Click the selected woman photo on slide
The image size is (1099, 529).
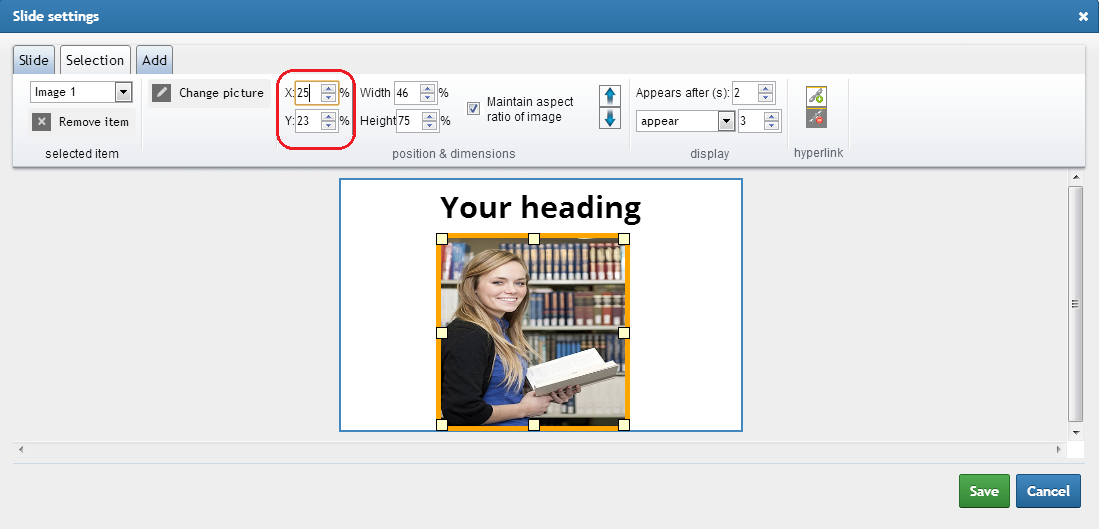point(533,331)
